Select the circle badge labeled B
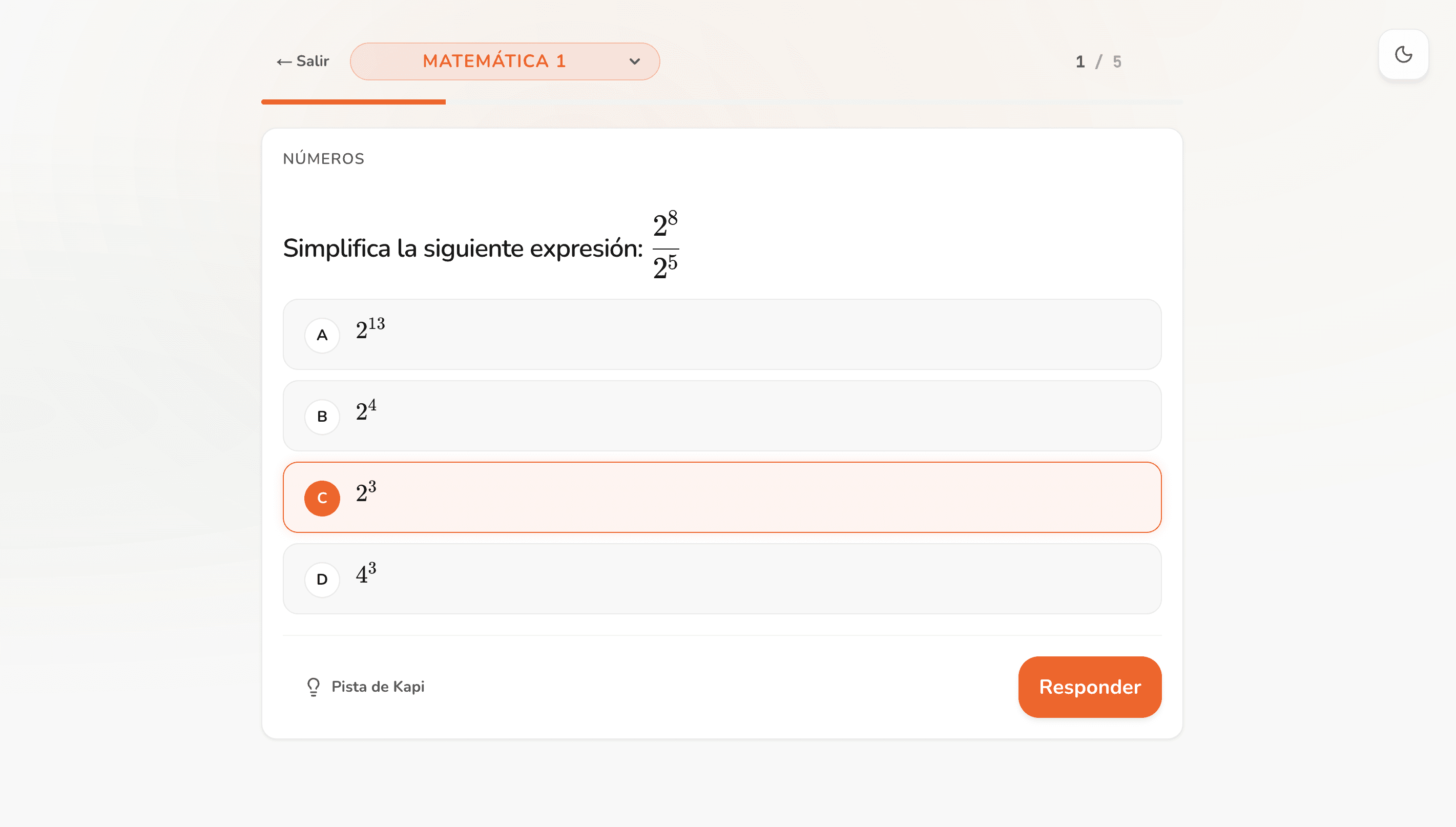Viewport: 1456px width, 827px height. (322, 417)
